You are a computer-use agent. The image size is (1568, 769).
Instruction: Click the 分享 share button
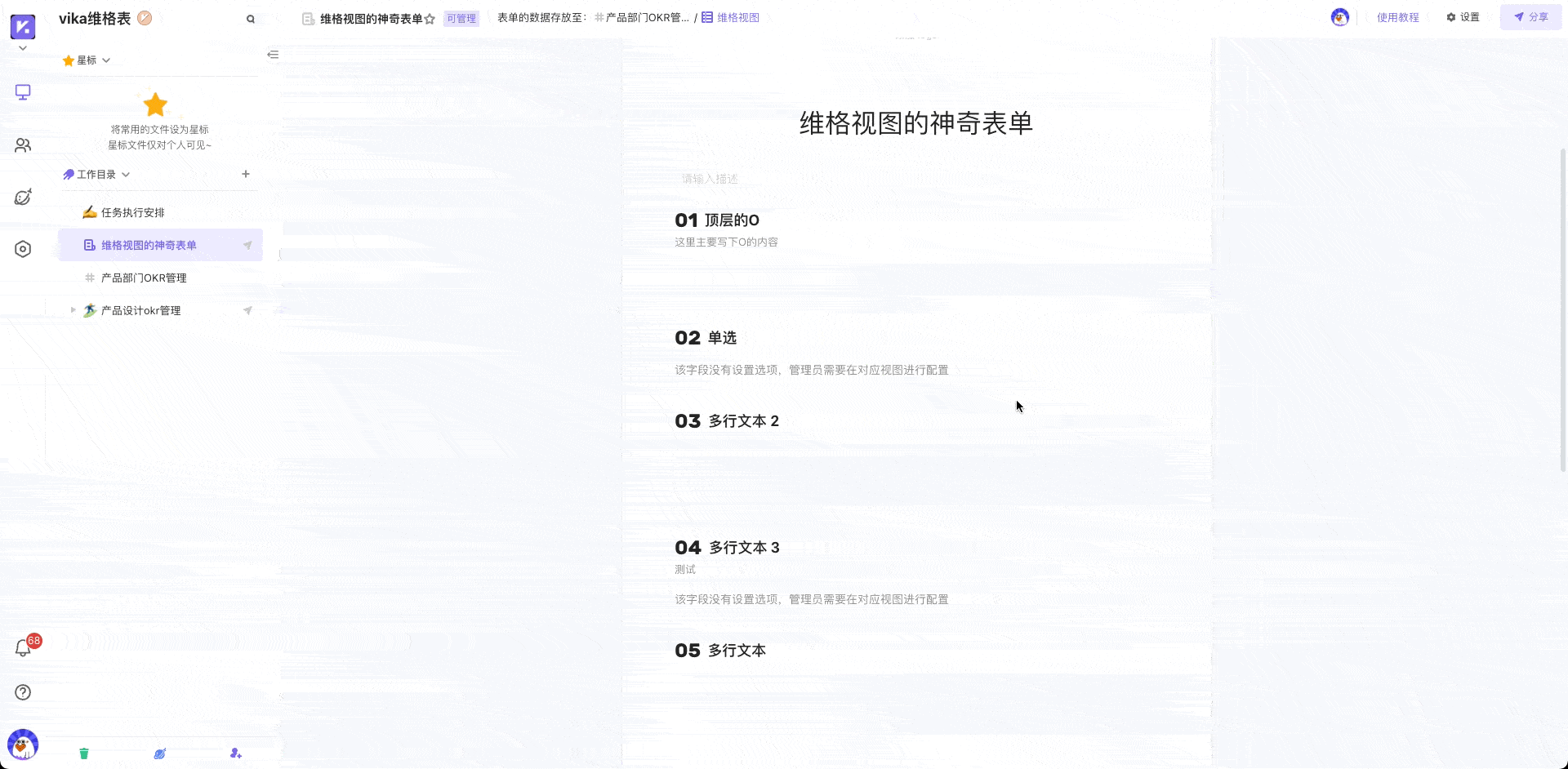pos(1530,16)
